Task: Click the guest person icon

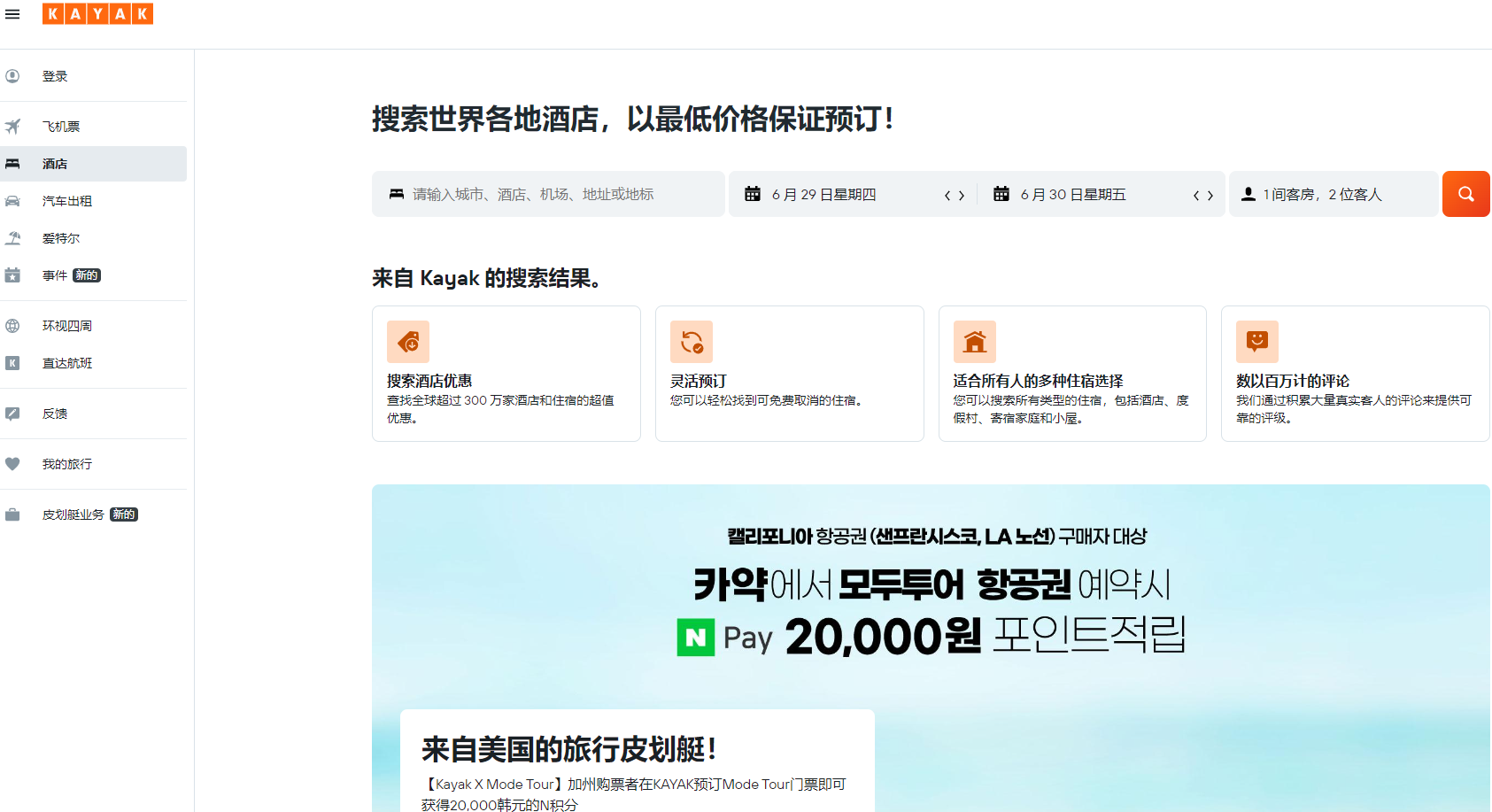Action: (1248, 194)
